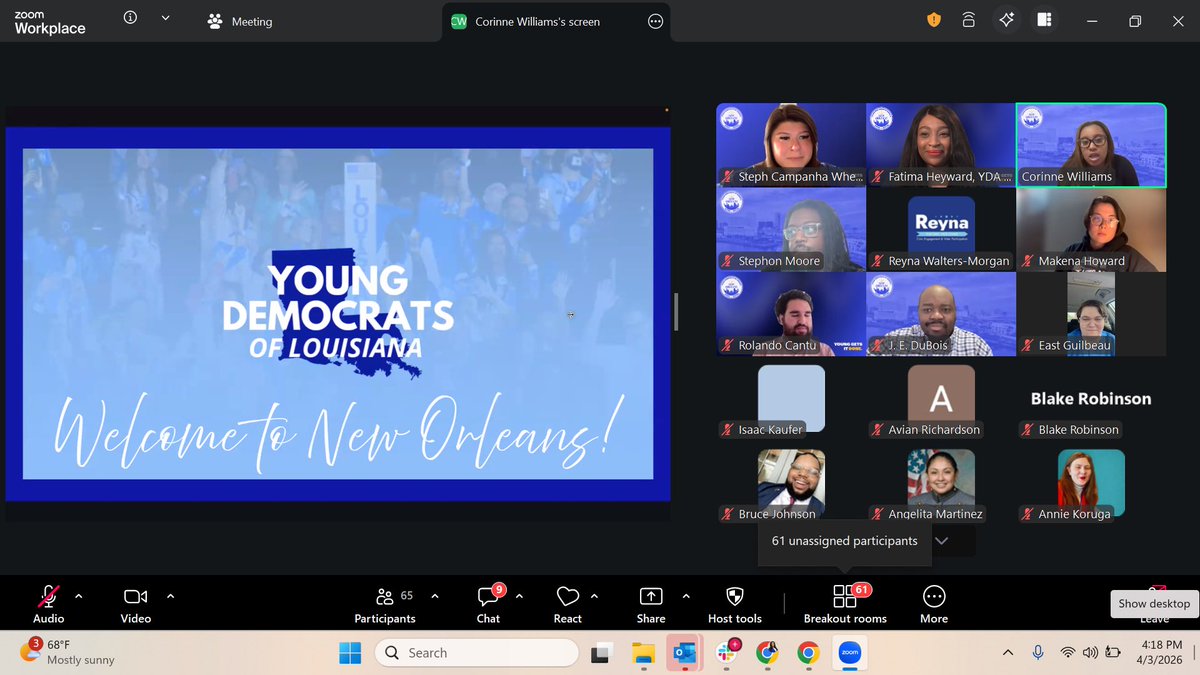Image resolution: width=1200 pixels, height=675 pixels.
Task: Open weather widget showing 68°F
Action: [68, 652]
